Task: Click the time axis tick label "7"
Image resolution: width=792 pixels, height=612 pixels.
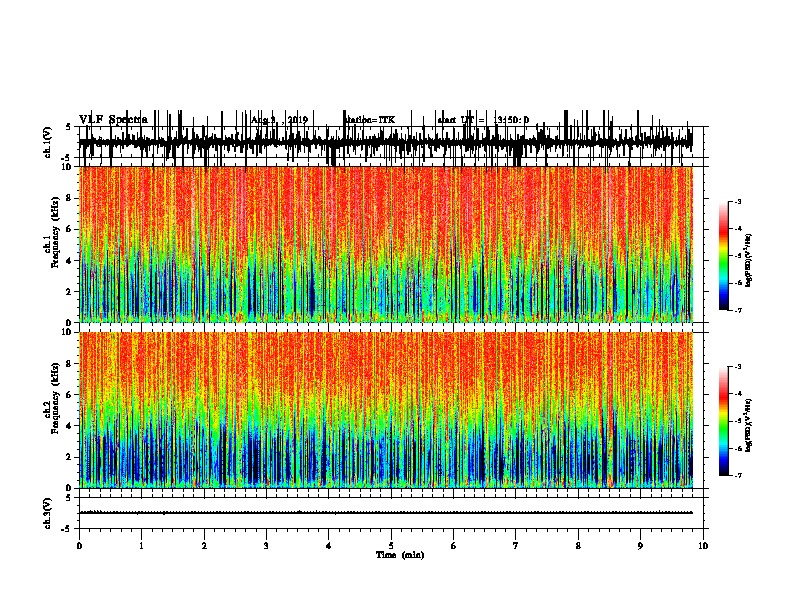Action: [x=516, y=546]
